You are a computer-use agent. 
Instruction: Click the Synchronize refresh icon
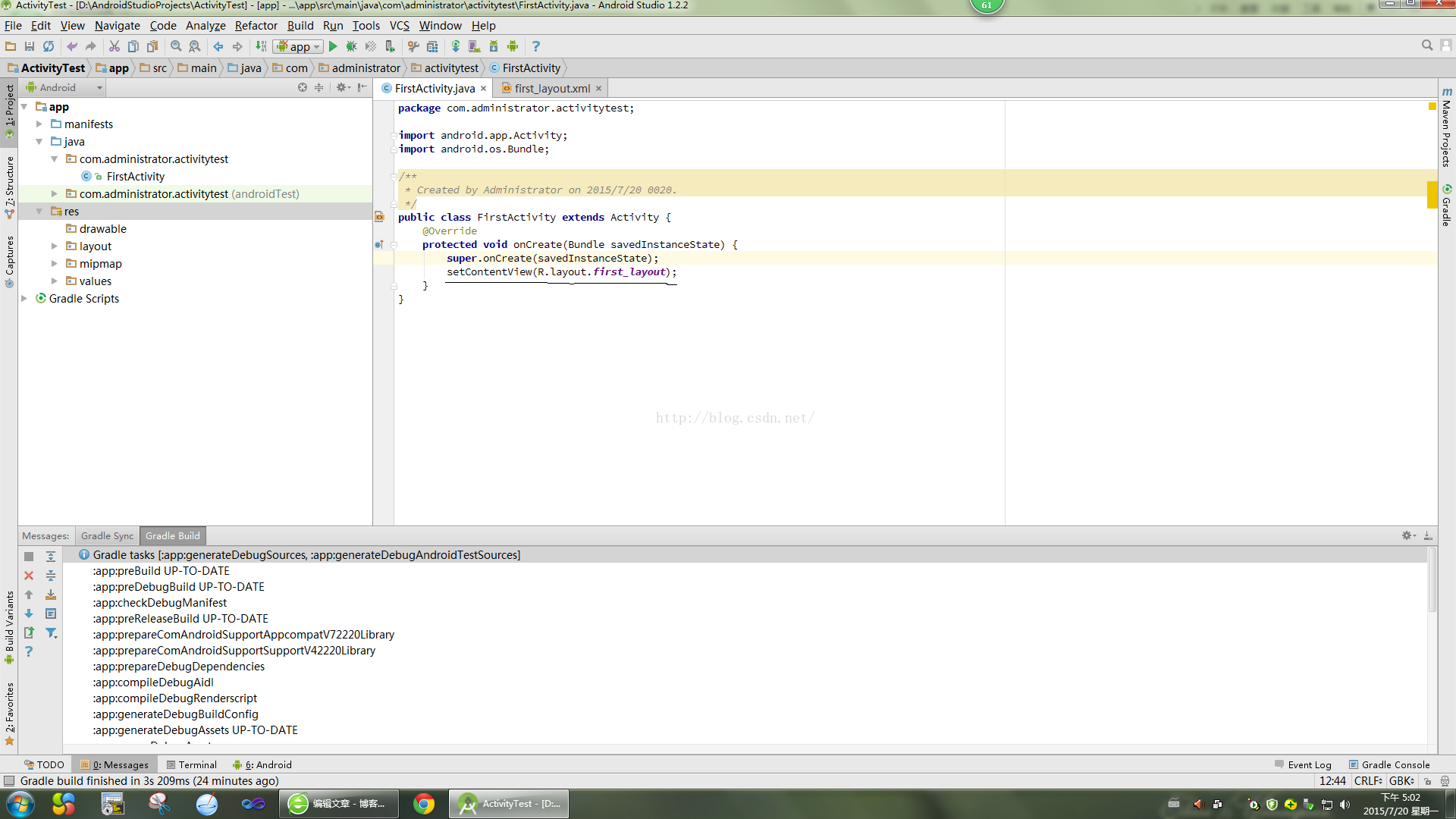coord(49,46)
